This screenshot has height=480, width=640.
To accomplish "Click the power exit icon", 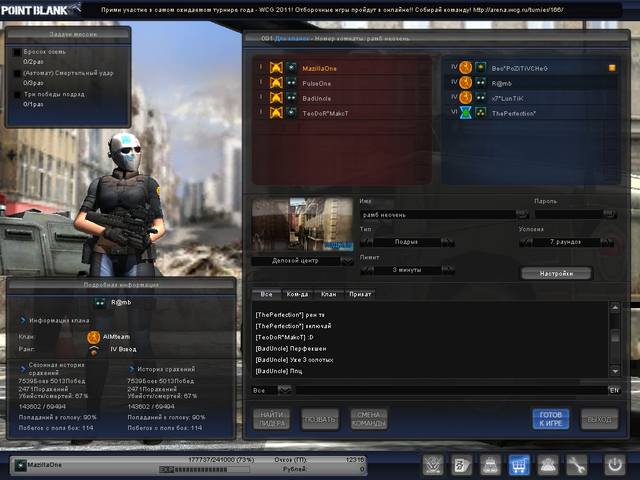I will coord(615,465).
